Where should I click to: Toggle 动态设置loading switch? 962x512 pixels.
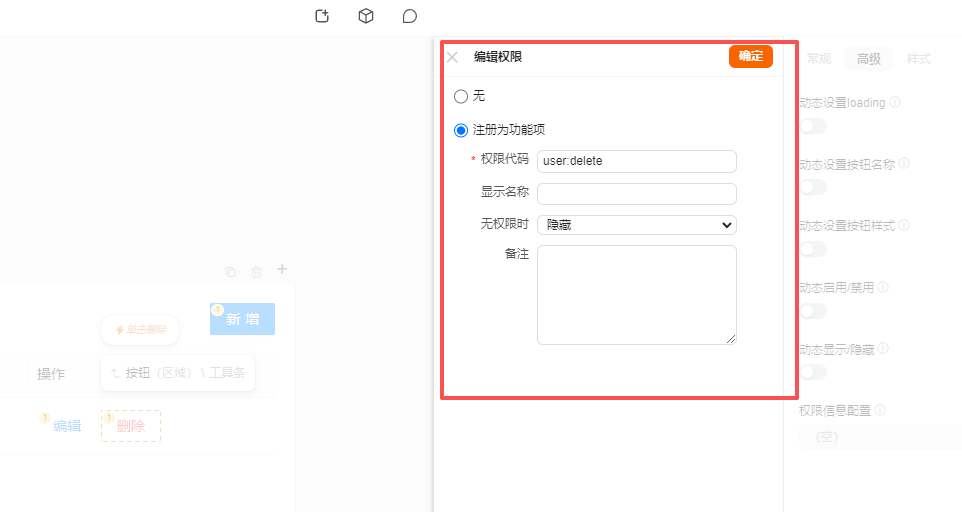coord(814,126)
